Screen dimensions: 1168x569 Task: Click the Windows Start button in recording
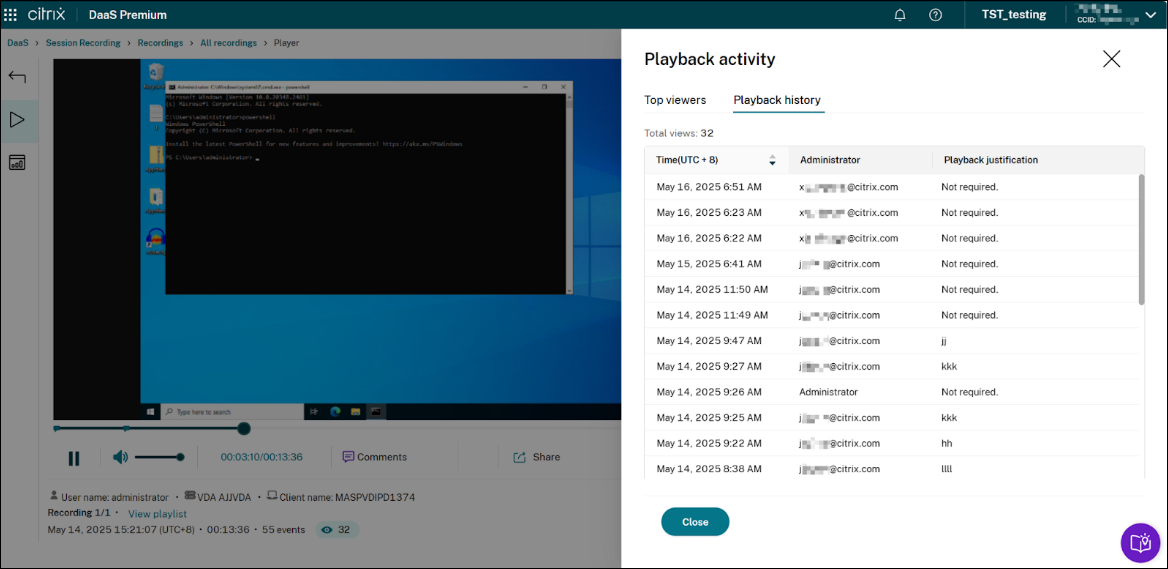tap(150, 412)
